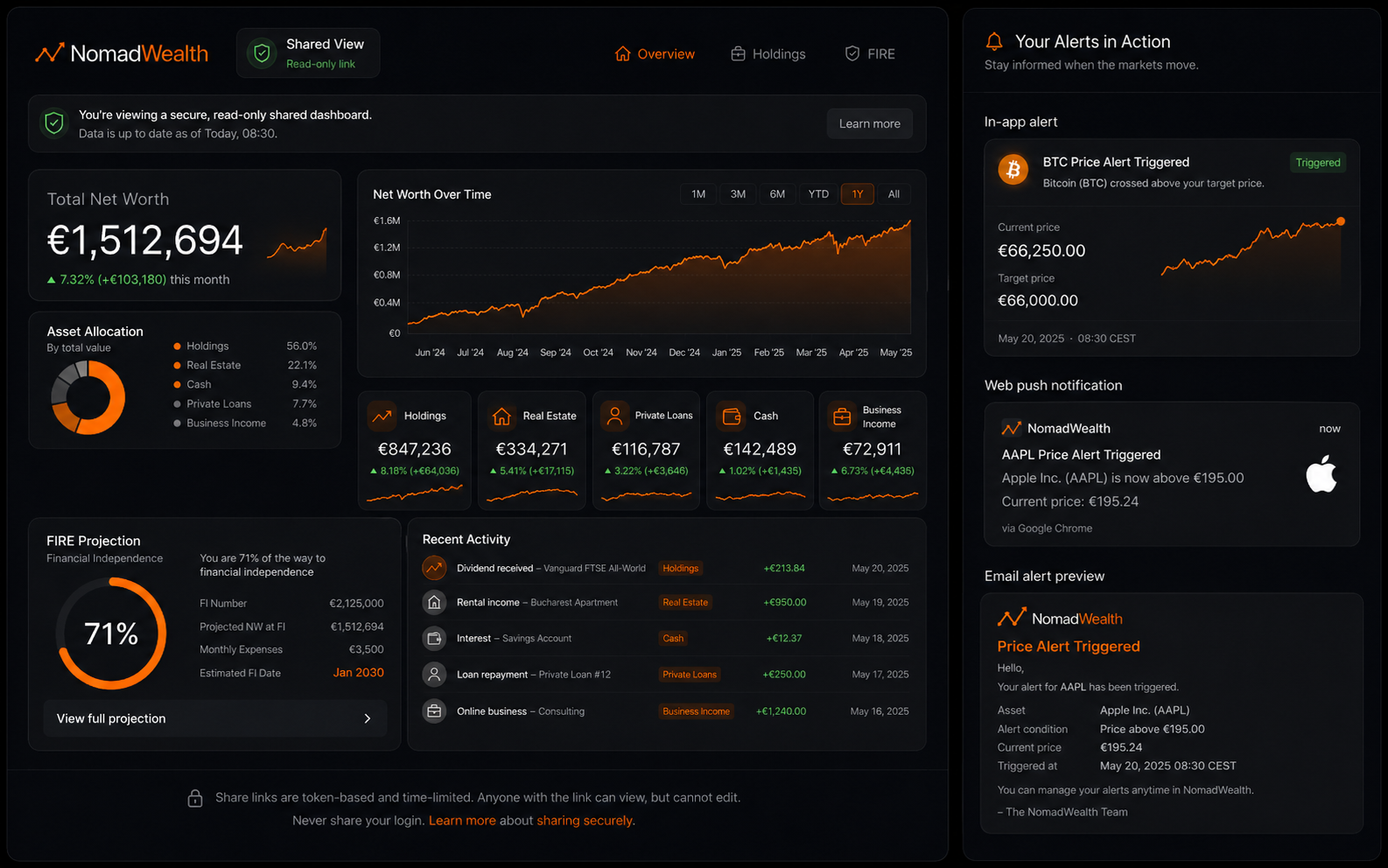Viewport: 1388px width, 868px height.
Task: Click the AAPL Price Alert Triggered notification title
Action: [x=1081, y=455]
